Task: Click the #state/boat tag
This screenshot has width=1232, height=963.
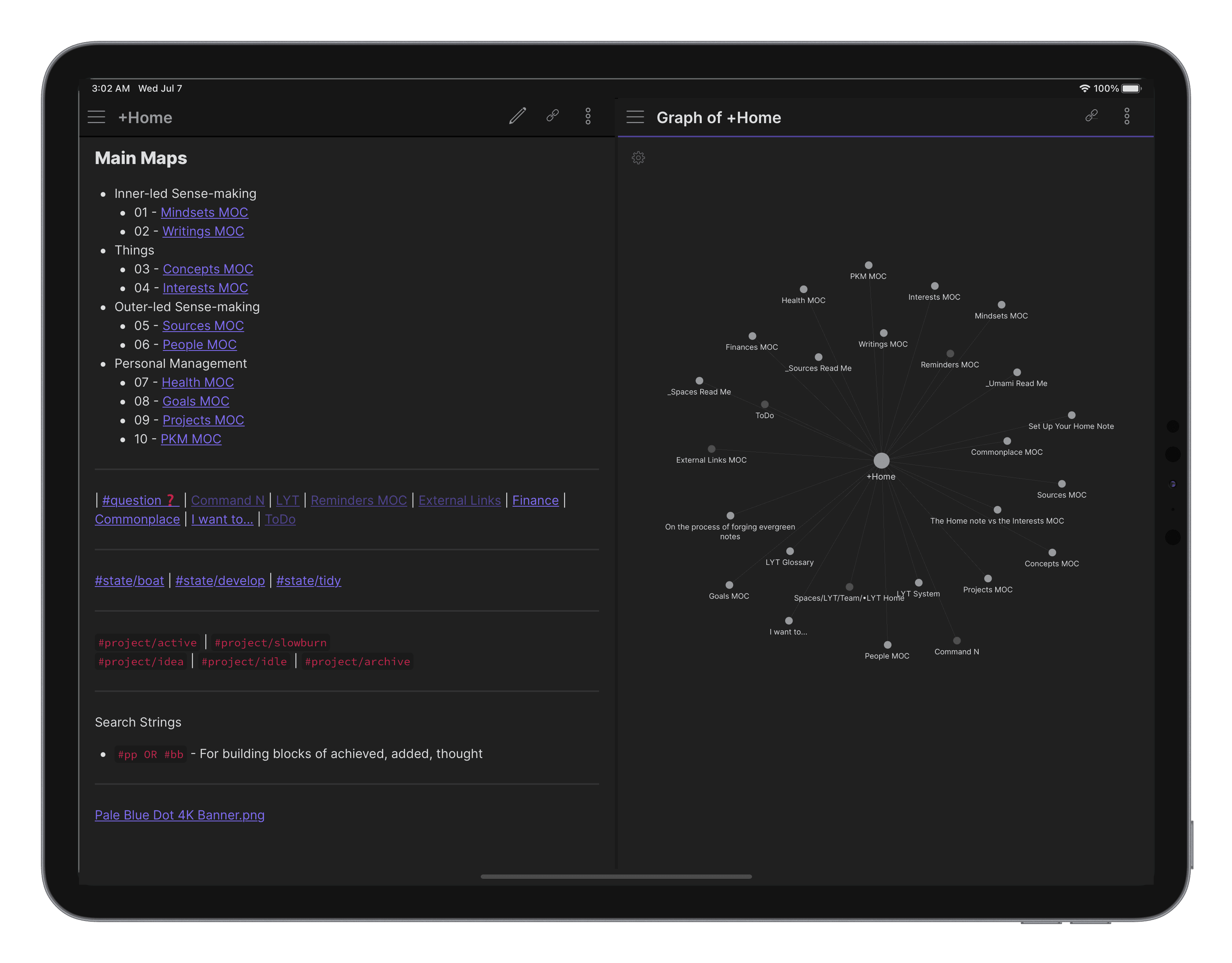Action: [x=129, y=581]
